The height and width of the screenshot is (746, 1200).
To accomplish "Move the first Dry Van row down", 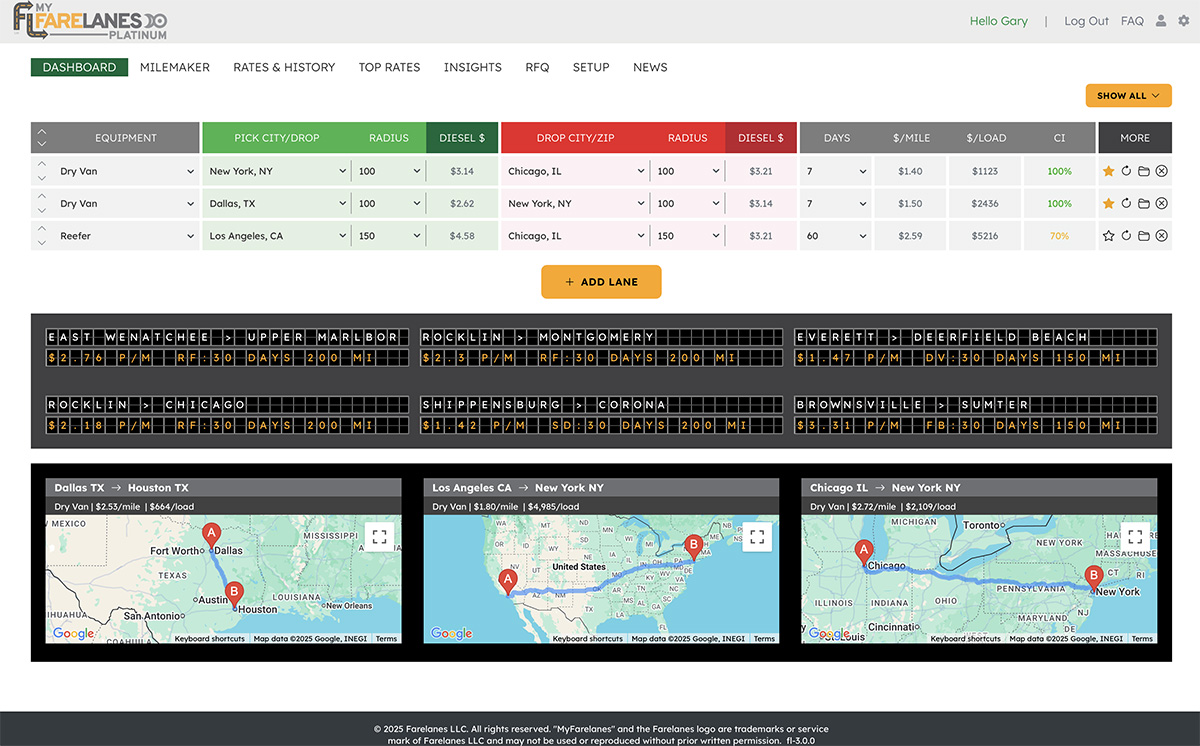I will pyautogui.click(x=42, y=179).
